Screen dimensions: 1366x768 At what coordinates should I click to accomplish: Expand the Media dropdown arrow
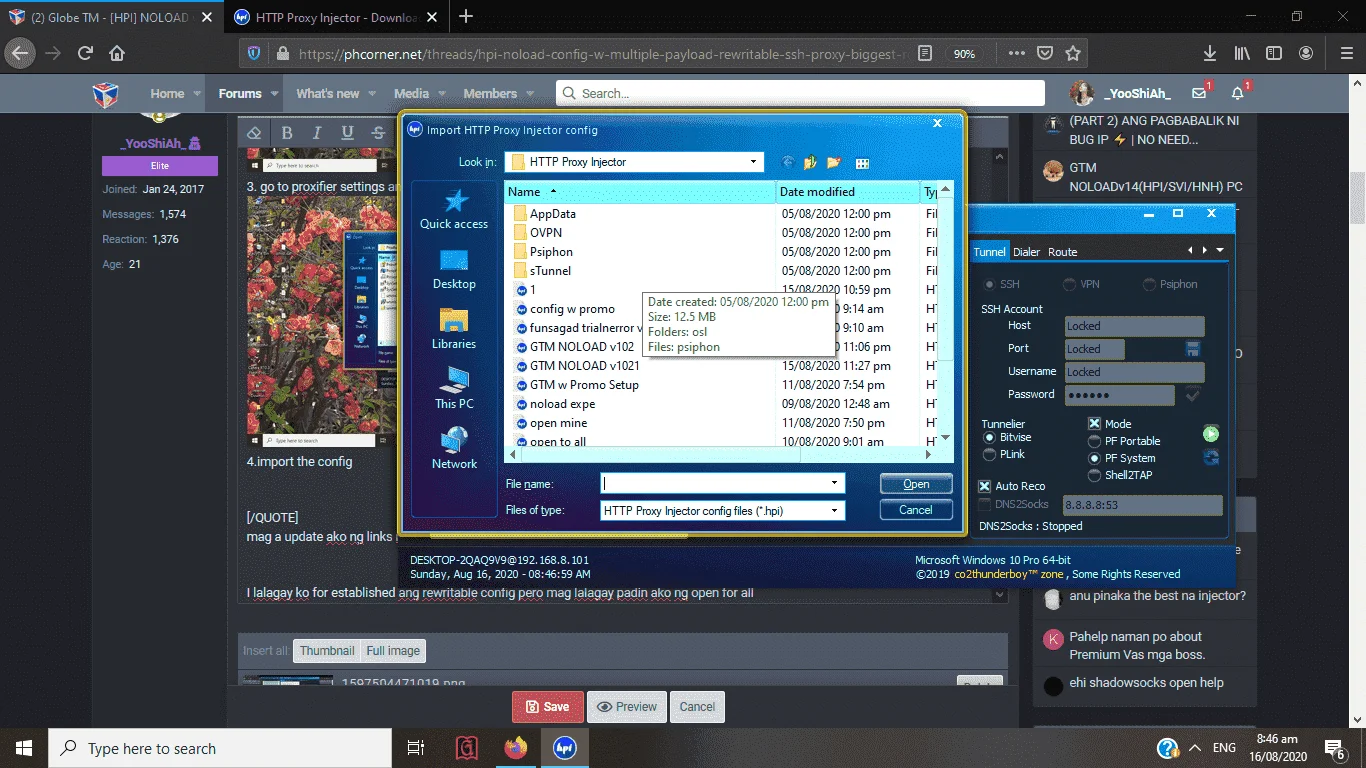(x=442, y=94)
